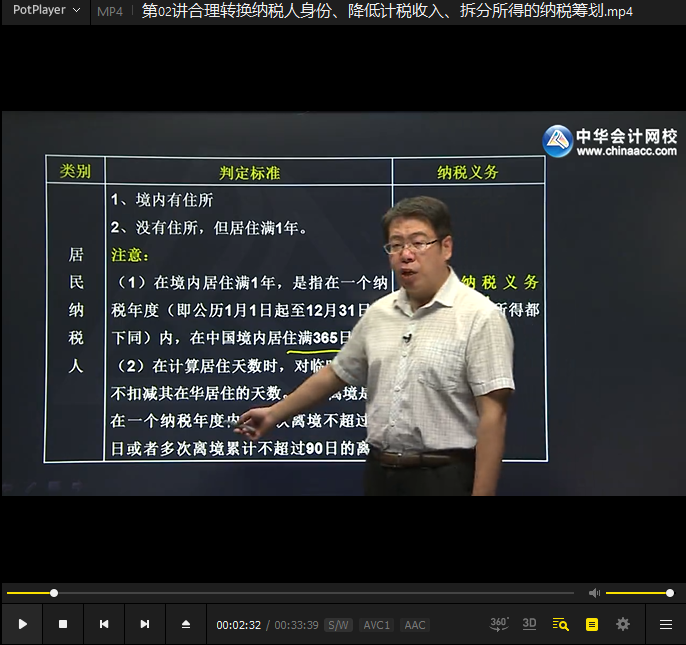
Task: Seek along the video progress bar
Action: click(290, 593)
